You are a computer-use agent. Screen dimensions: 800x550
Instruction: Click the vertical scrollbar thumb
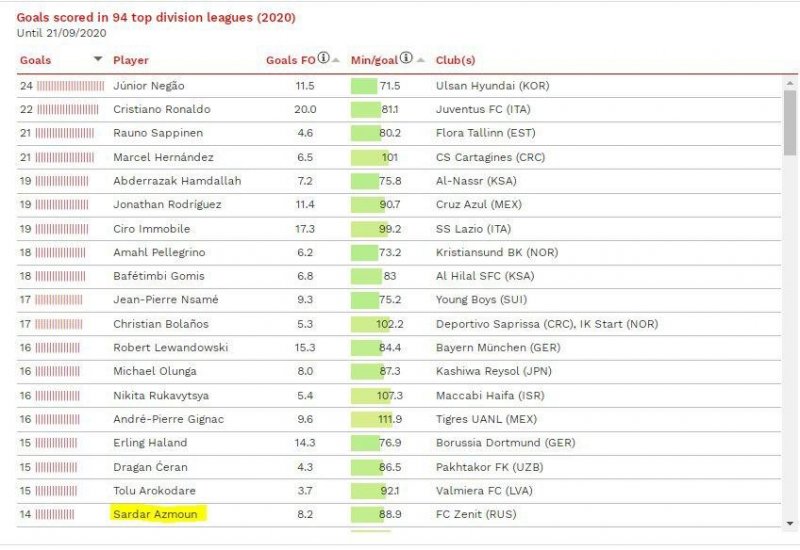coord(790,122)
